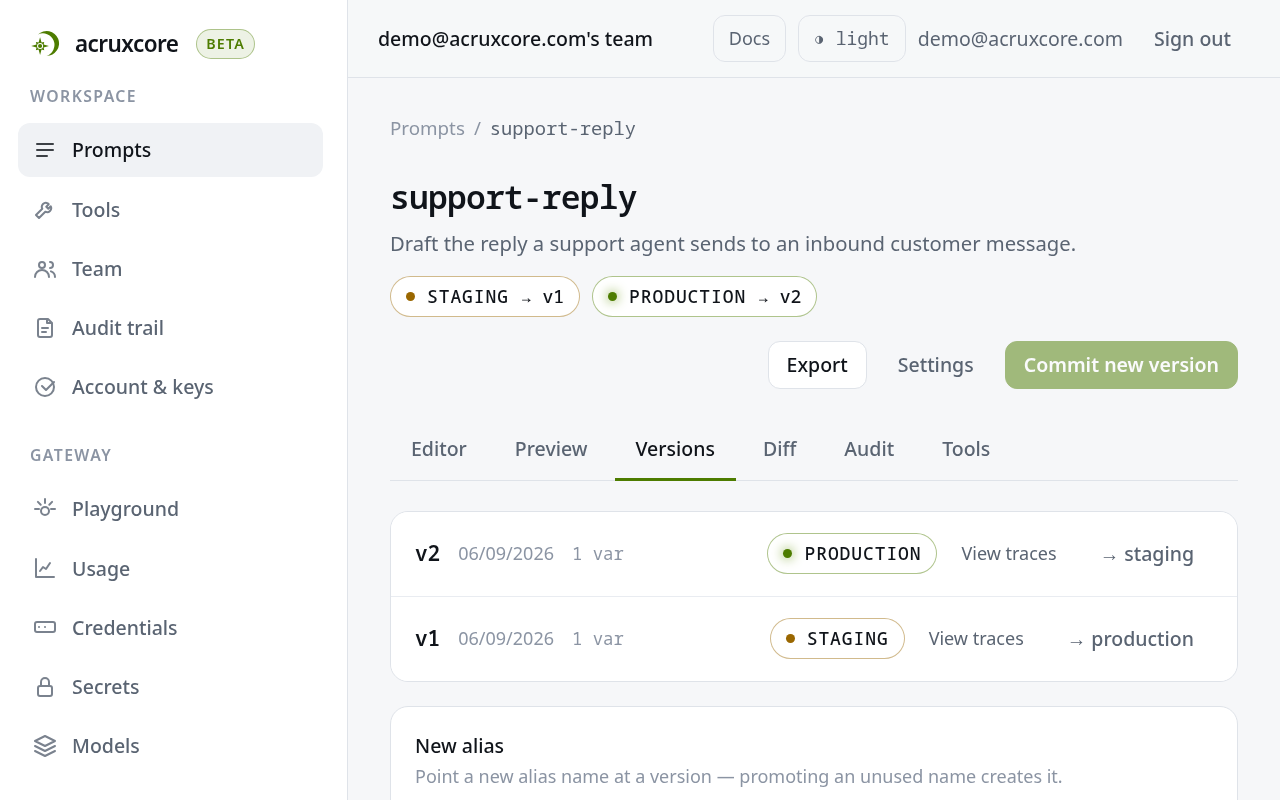Click the PRODUCTION → v2 alias badge

coord(704,297)
